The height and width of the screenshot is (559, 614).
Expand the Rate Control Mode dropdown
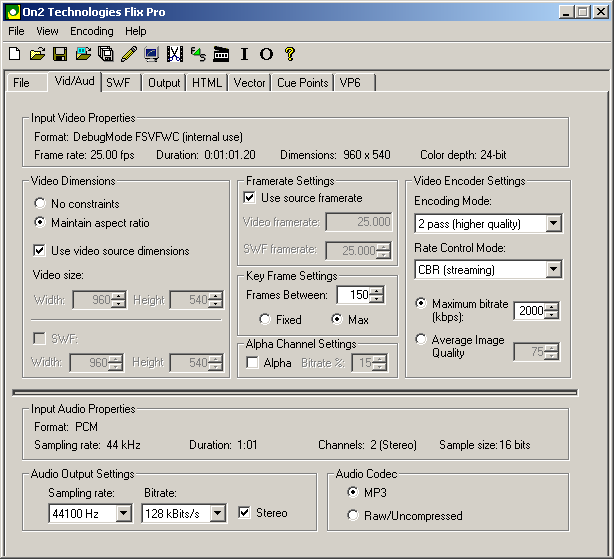click(x=553, y=270)
